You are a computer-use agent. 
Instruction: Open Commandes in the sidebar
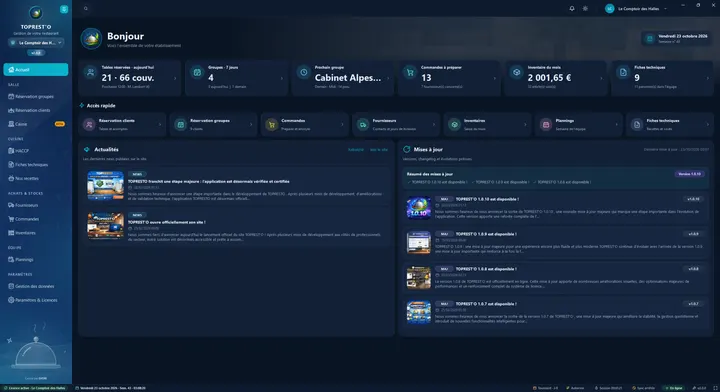click(36, 219)
